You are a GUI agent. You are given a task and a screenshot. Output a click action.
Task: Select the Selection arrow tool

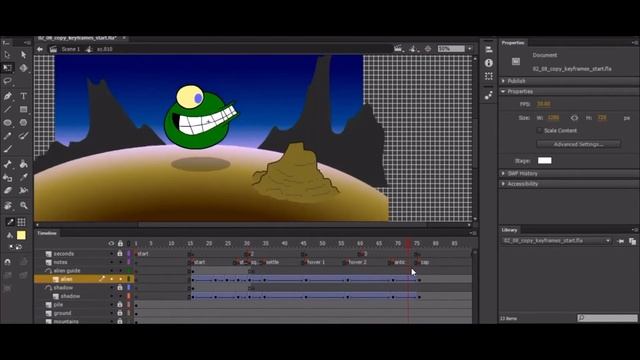[x=7, y=54]
